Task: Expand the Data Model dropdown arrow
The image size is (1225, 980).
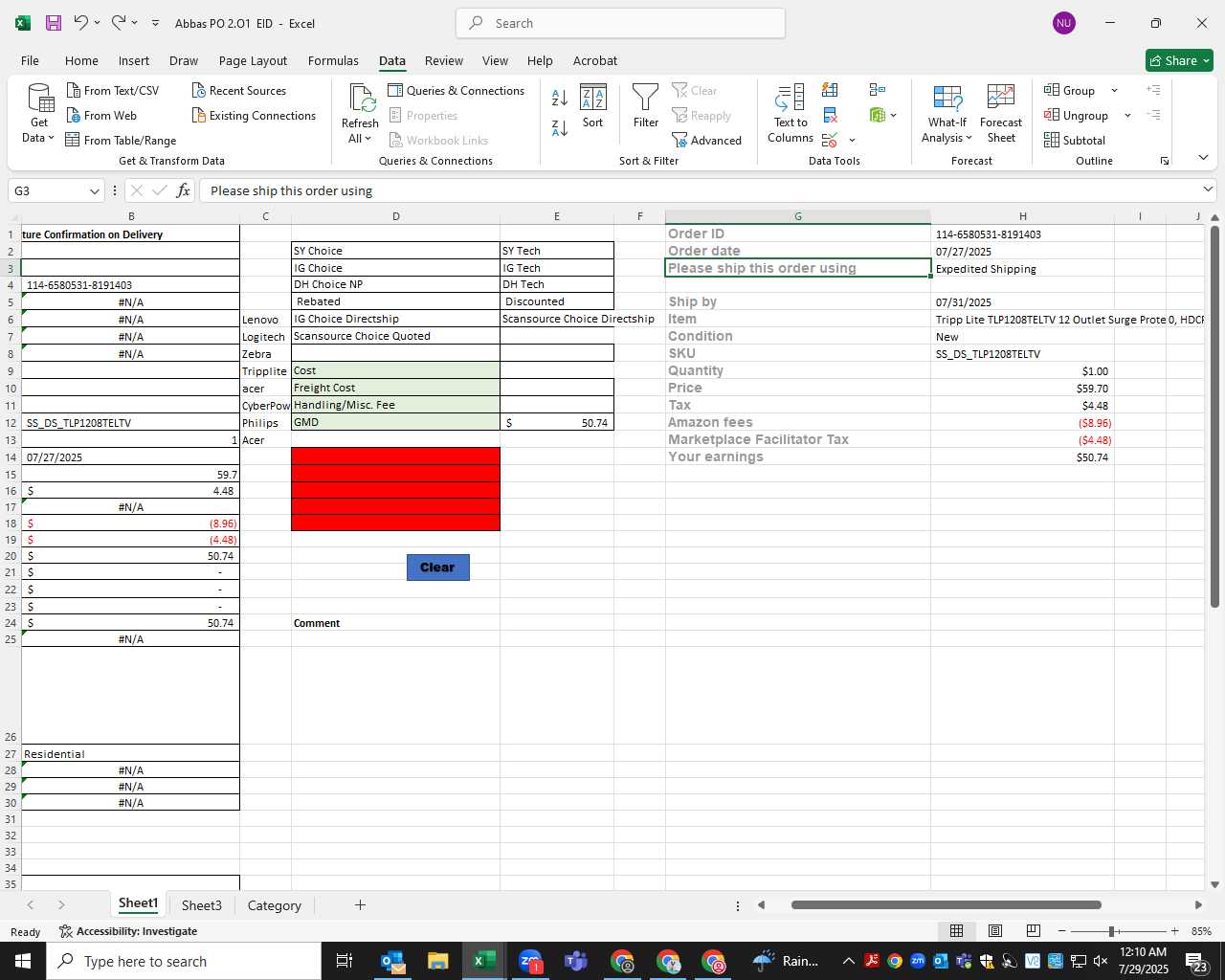Action: pos(894,115)
